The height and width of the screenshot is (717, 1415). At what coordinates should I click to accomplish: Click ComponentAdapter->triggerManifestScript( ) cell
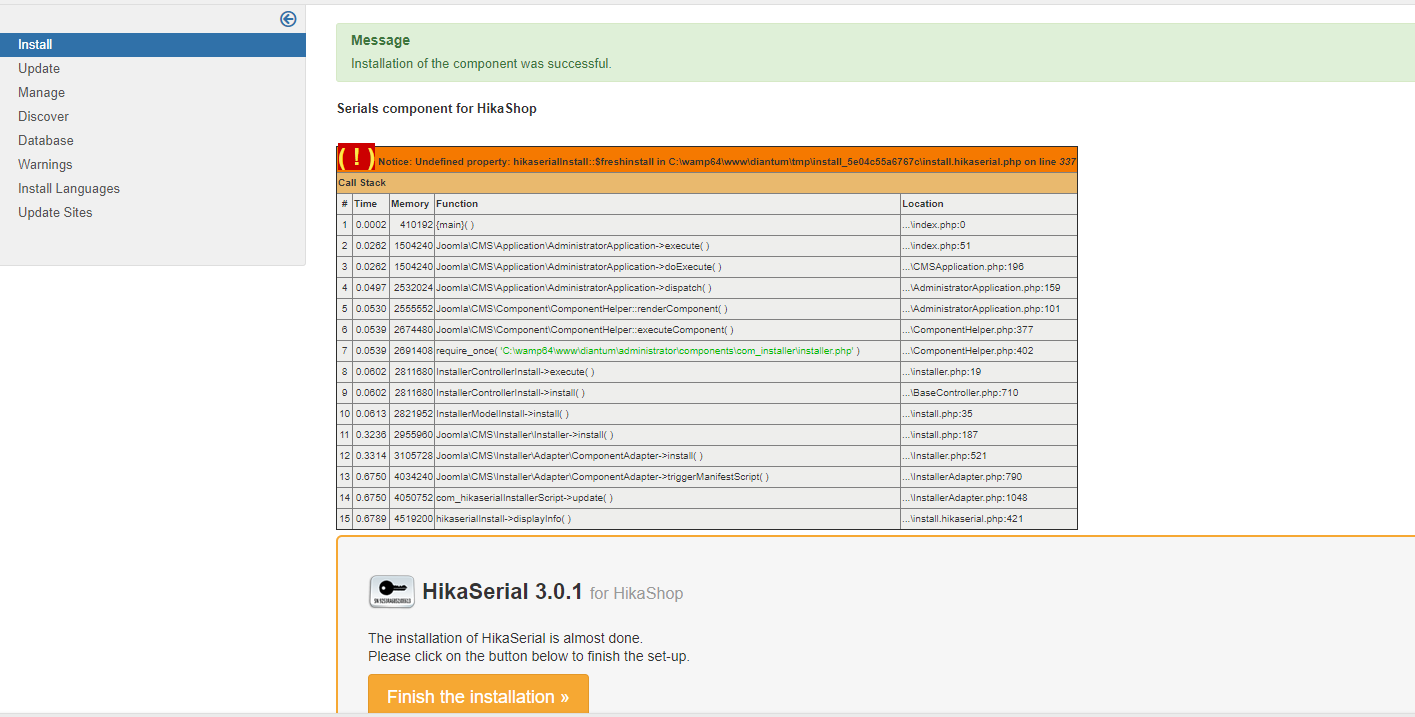click(x=667, y=477)
